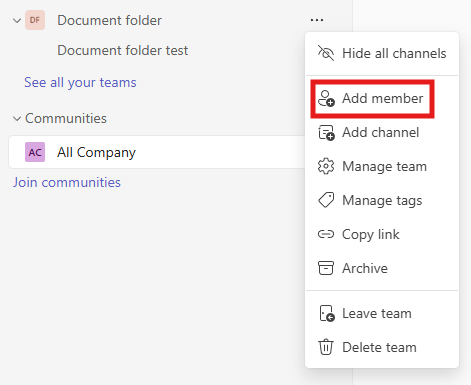Click the Manage team gear icon

pyautogui.click(x=326, y=166)
